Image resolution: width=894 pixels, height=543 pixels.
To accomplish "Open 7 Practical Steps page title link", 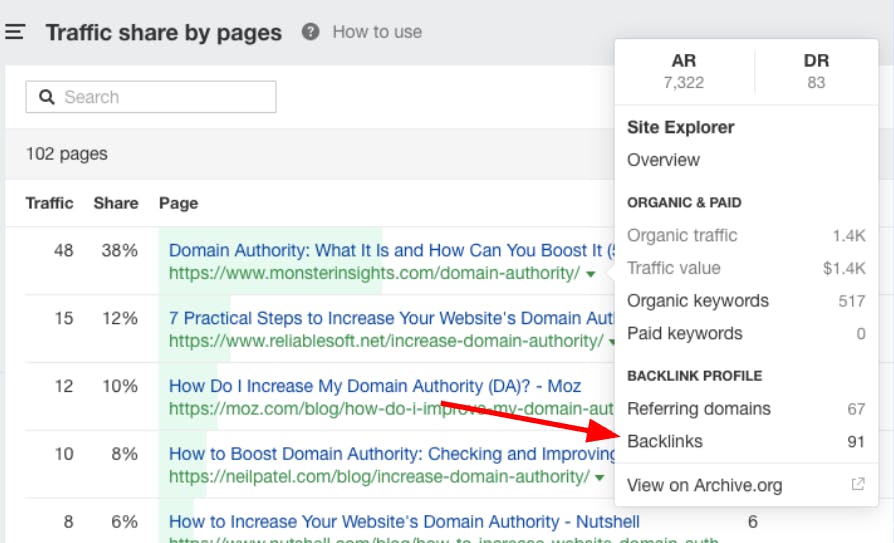I will click(391, 318).
